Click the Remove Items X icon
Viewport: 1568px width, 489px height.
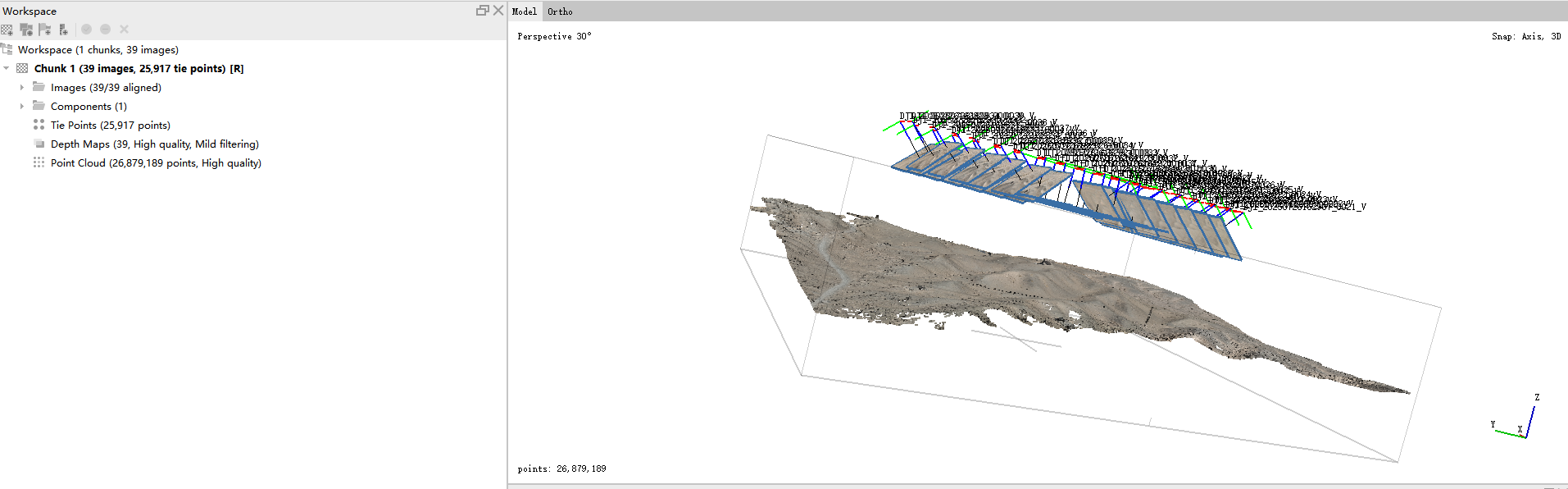[x=125, y=30]
